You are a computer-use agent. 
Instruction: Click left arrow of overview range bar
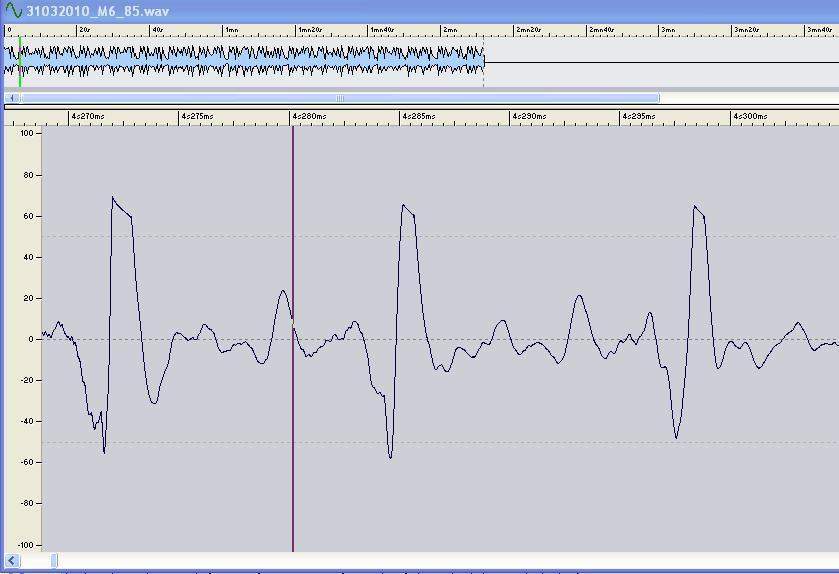(12, 98)
